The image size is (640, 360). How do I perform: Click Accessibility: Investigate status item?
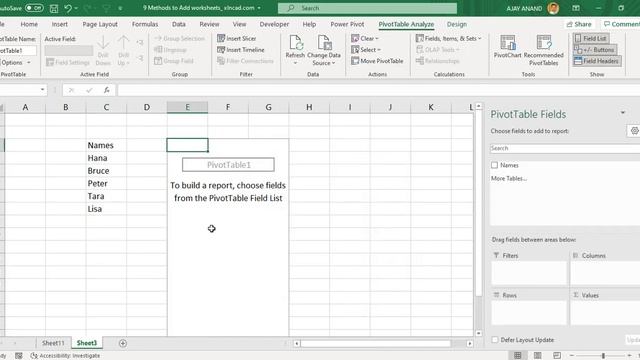(65, 356)
